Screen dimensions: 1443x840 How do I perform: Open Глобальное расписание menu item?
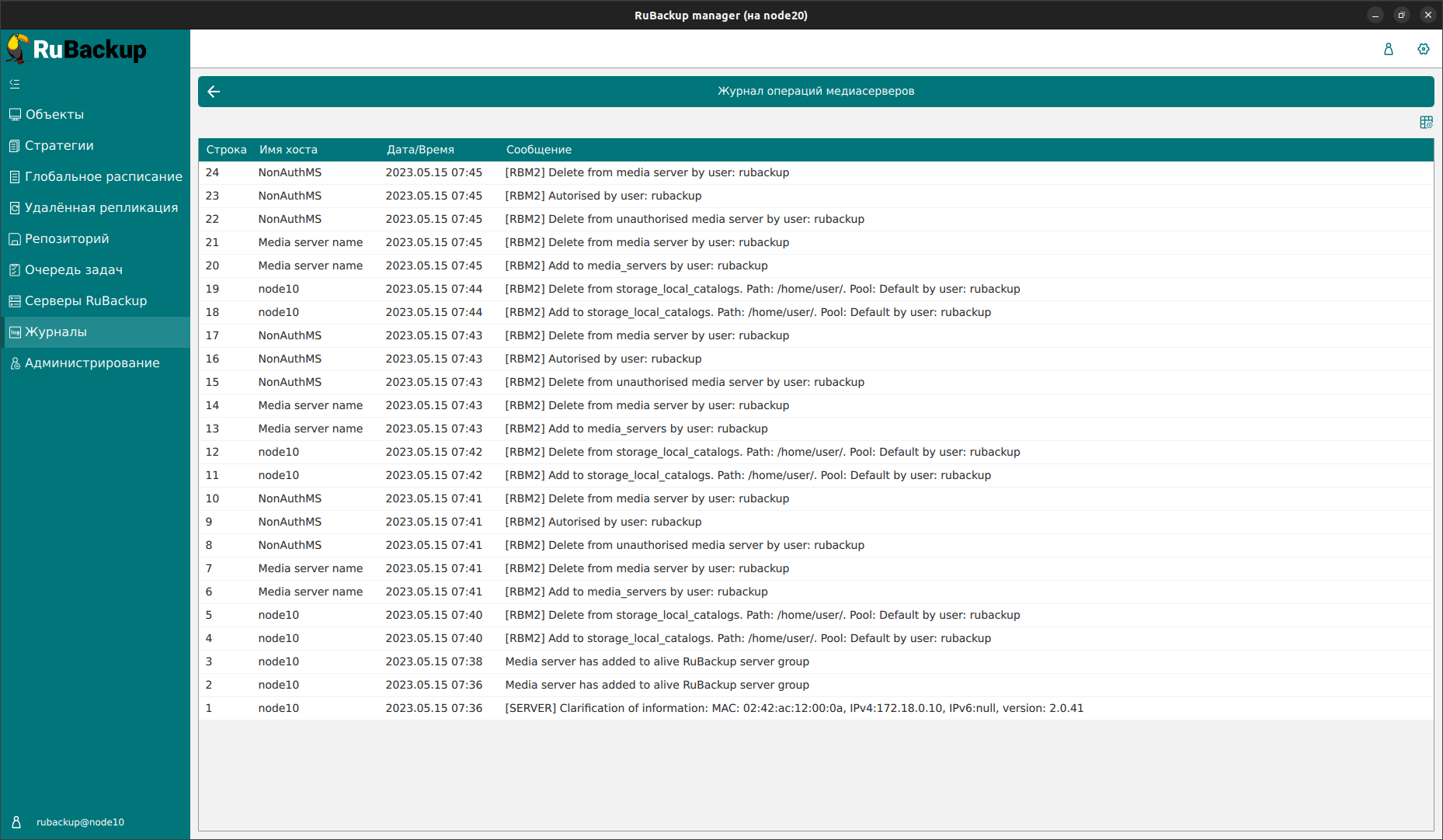click(103, 176)
